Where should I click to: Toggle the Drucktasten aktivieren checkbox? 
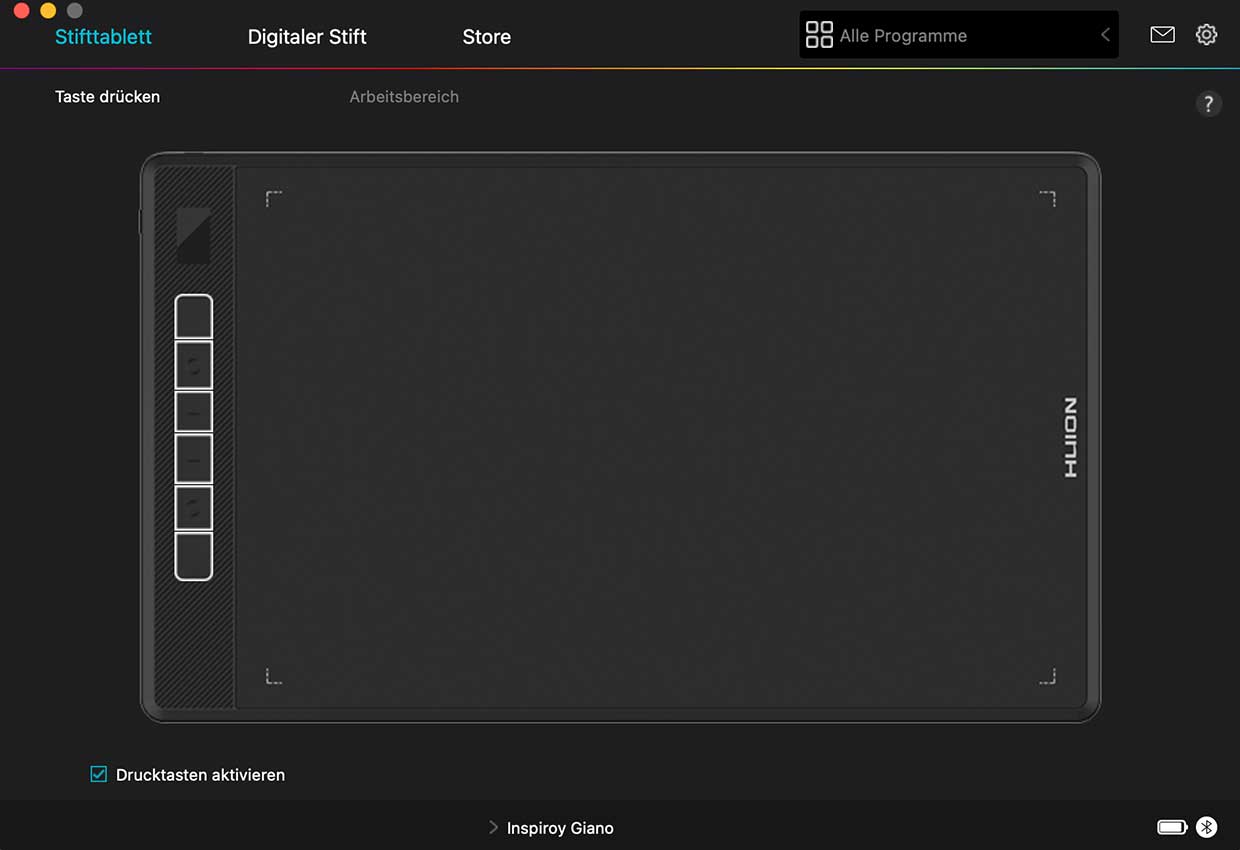click(98, 774)
